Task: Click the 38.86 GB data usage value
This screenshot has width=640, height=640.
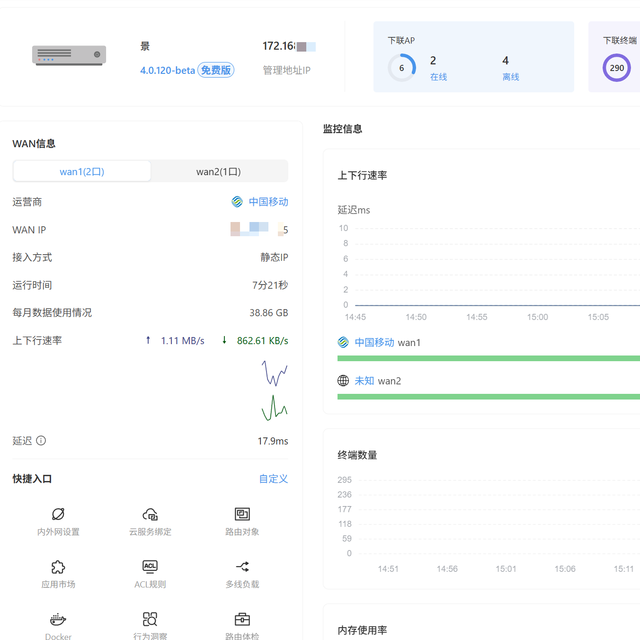Action: pyautogui.click(x=269, y=313)
